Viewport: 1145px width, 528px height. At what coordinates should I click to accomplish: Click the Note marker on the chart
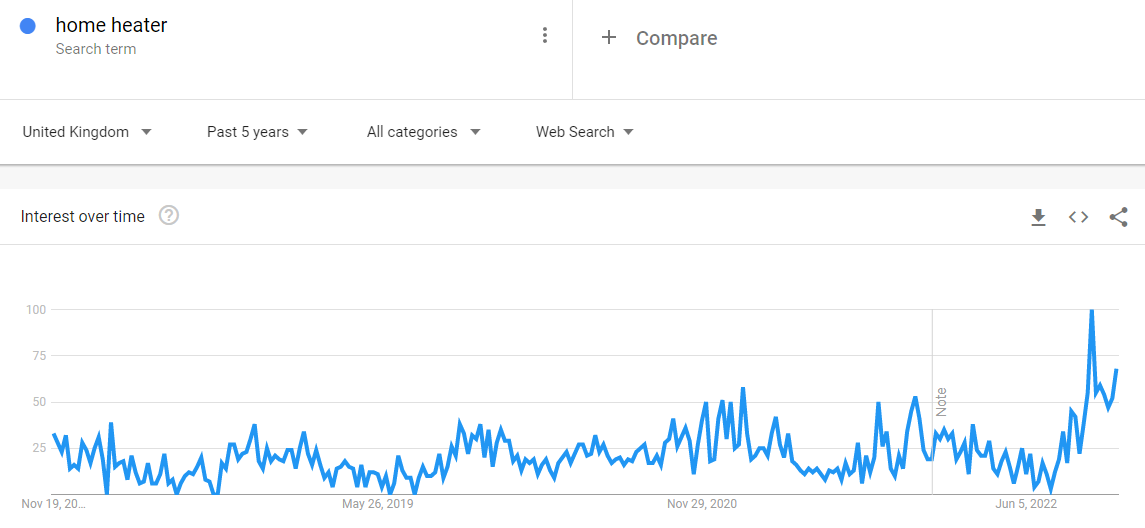(941, 401)
